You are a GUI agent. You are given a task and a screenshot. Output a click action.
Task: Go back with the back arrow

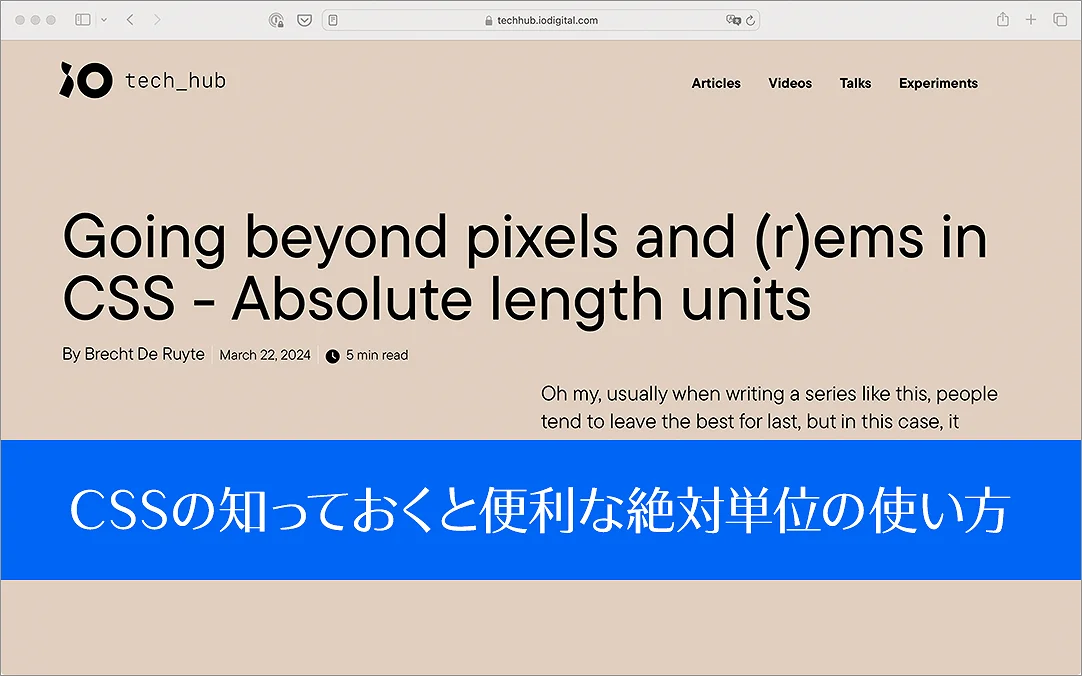pos(130,20)
